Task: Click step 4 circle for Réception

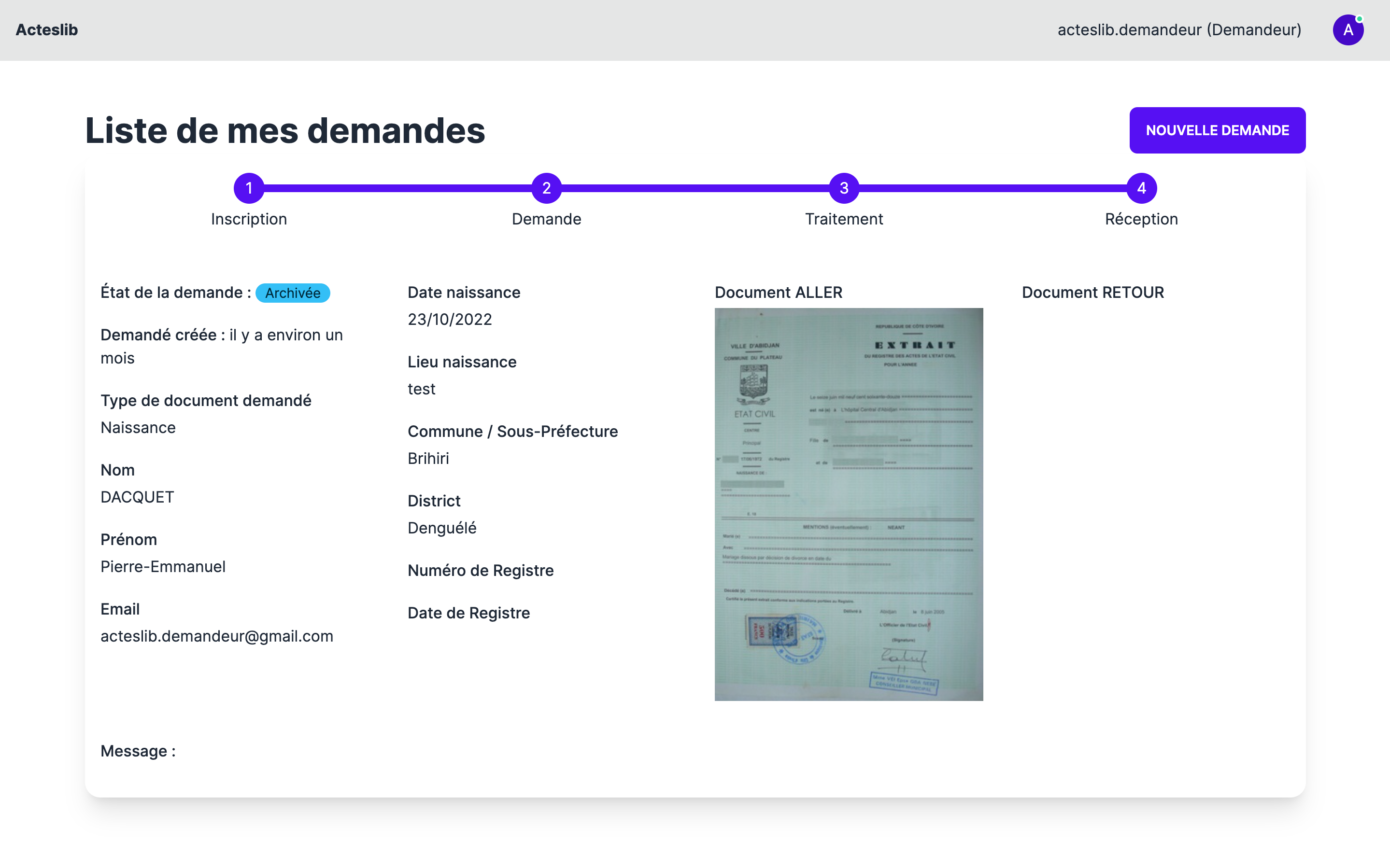Action: pyautogui.click(x=1141, y=188)
